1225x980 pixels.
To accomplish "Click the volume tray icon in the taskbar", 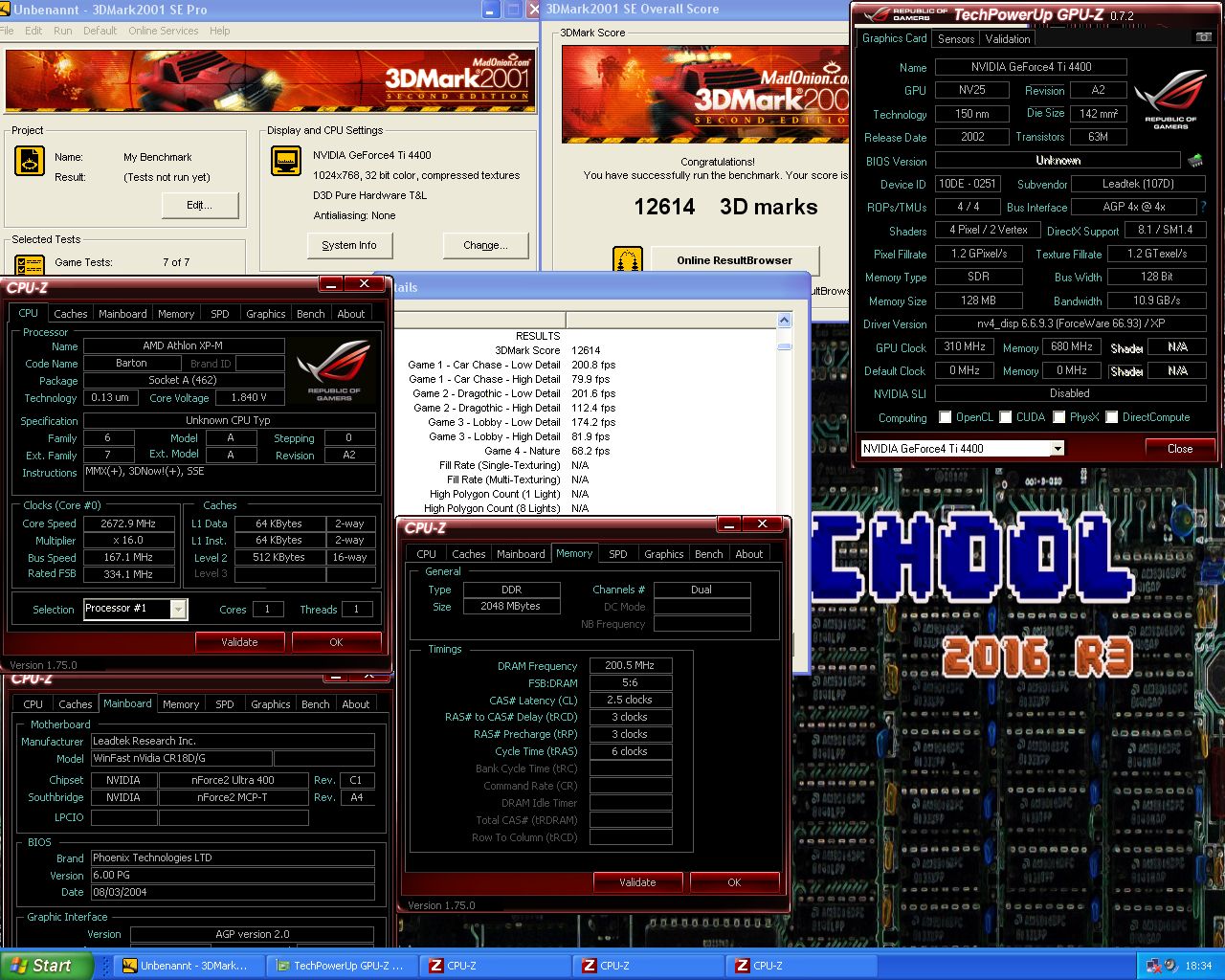I will pyautogui.click(x=1171, y=966).
